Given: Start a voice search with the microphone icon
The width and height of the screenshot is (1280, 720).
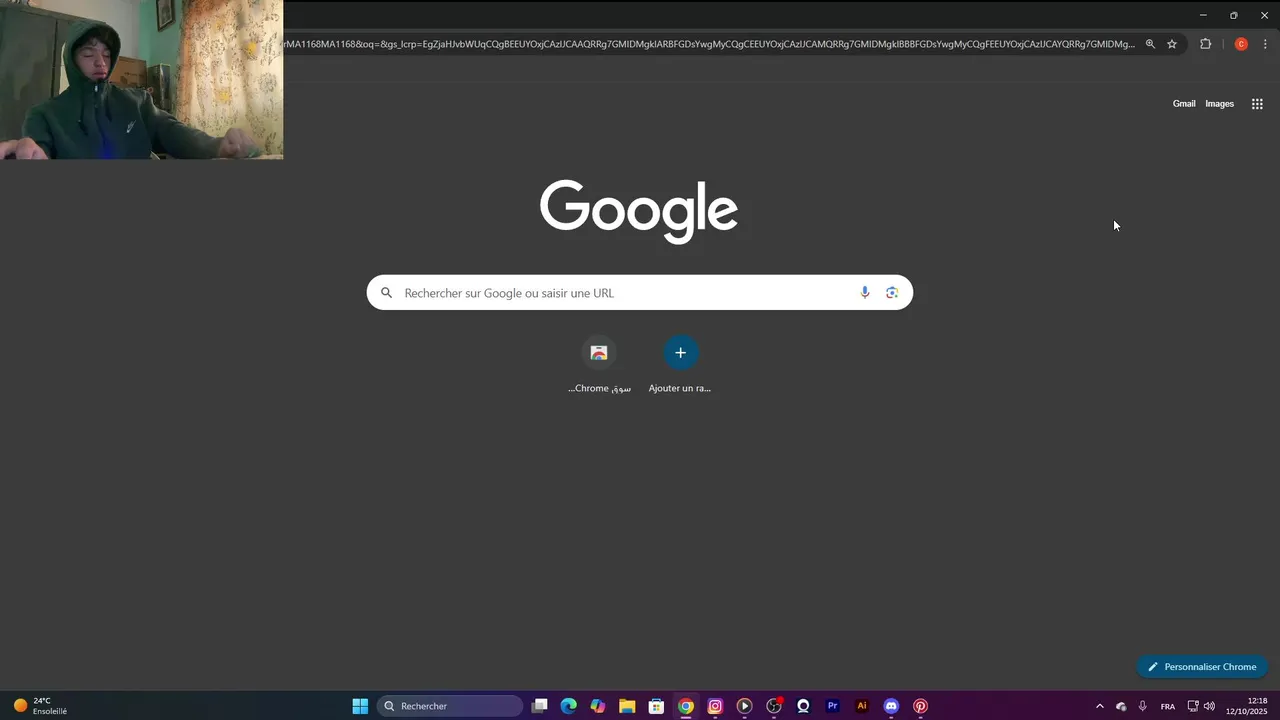Looking at the screenshot, I should [865, 293].
